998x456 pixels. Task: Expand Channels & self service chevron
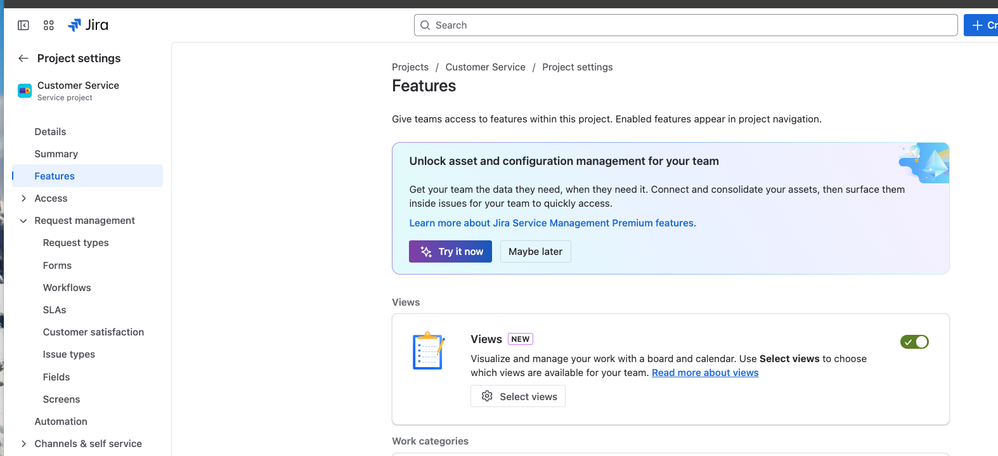pos(24,444)
